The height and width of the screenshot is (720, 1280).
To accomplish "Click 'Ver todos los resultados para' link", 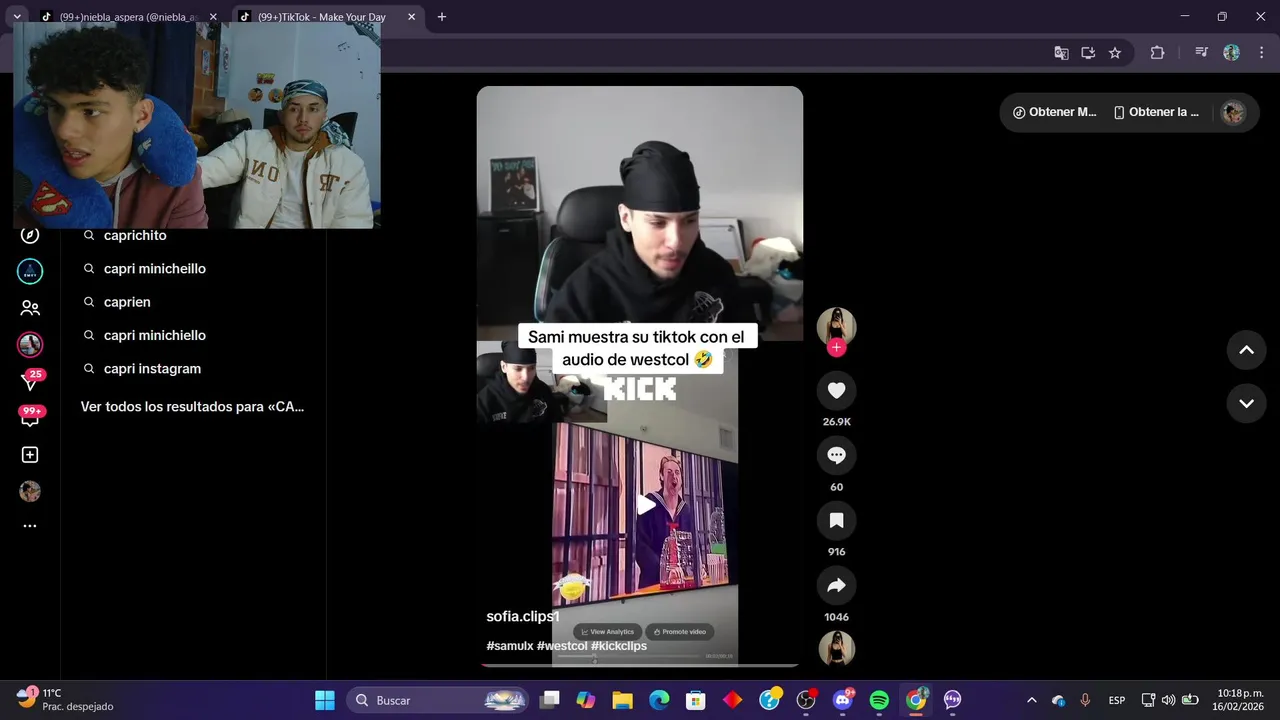I will coord(192,407).
